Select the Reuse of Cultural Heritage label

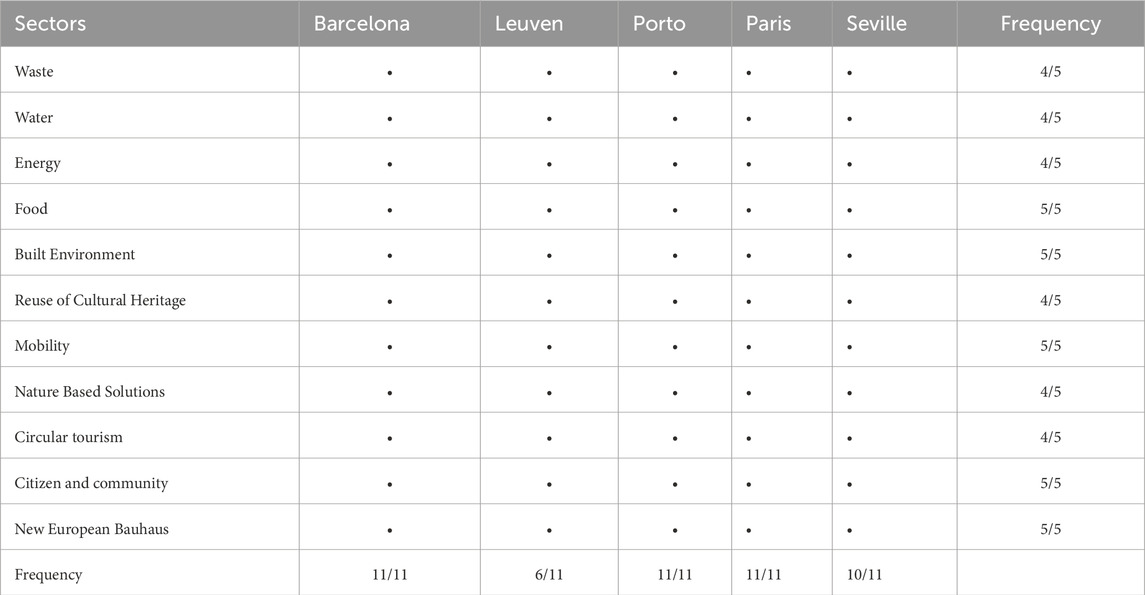pos(100,301)
